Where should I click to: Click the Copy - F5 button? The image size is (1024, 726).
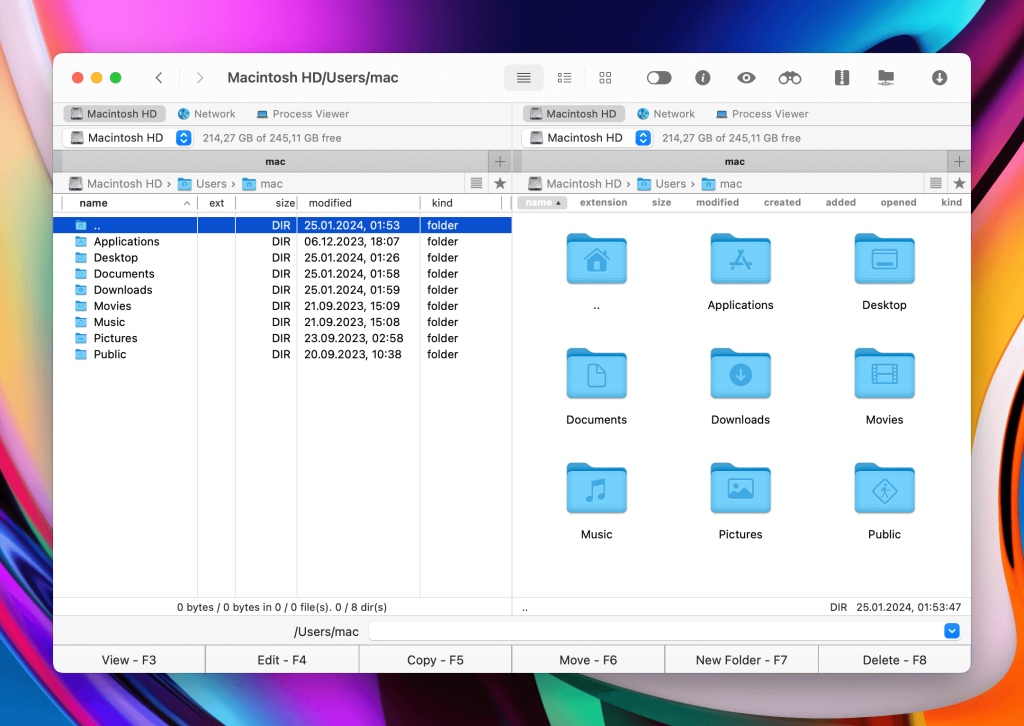[x=434, y=658]
